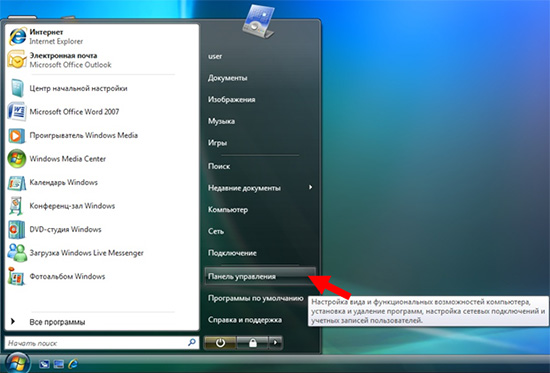Image resolution: width=550 pixels, height=373 pixels.
Task: Launch the Microsoft Office Outlook e-mail icon
Action: 17,59
